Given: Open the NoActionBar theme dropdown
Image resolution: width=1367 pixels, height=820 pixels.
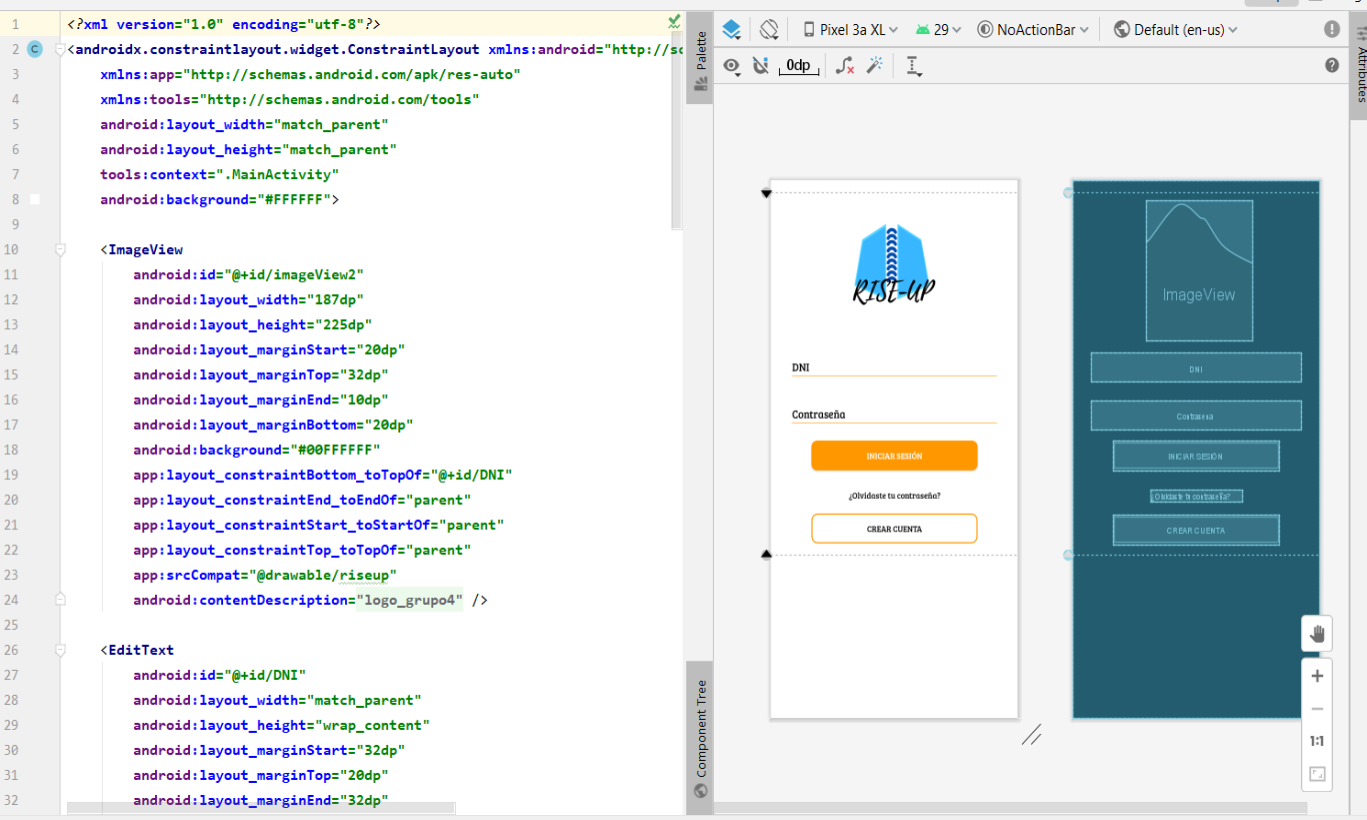Looking at the screenshot, I should [1033, 30].
